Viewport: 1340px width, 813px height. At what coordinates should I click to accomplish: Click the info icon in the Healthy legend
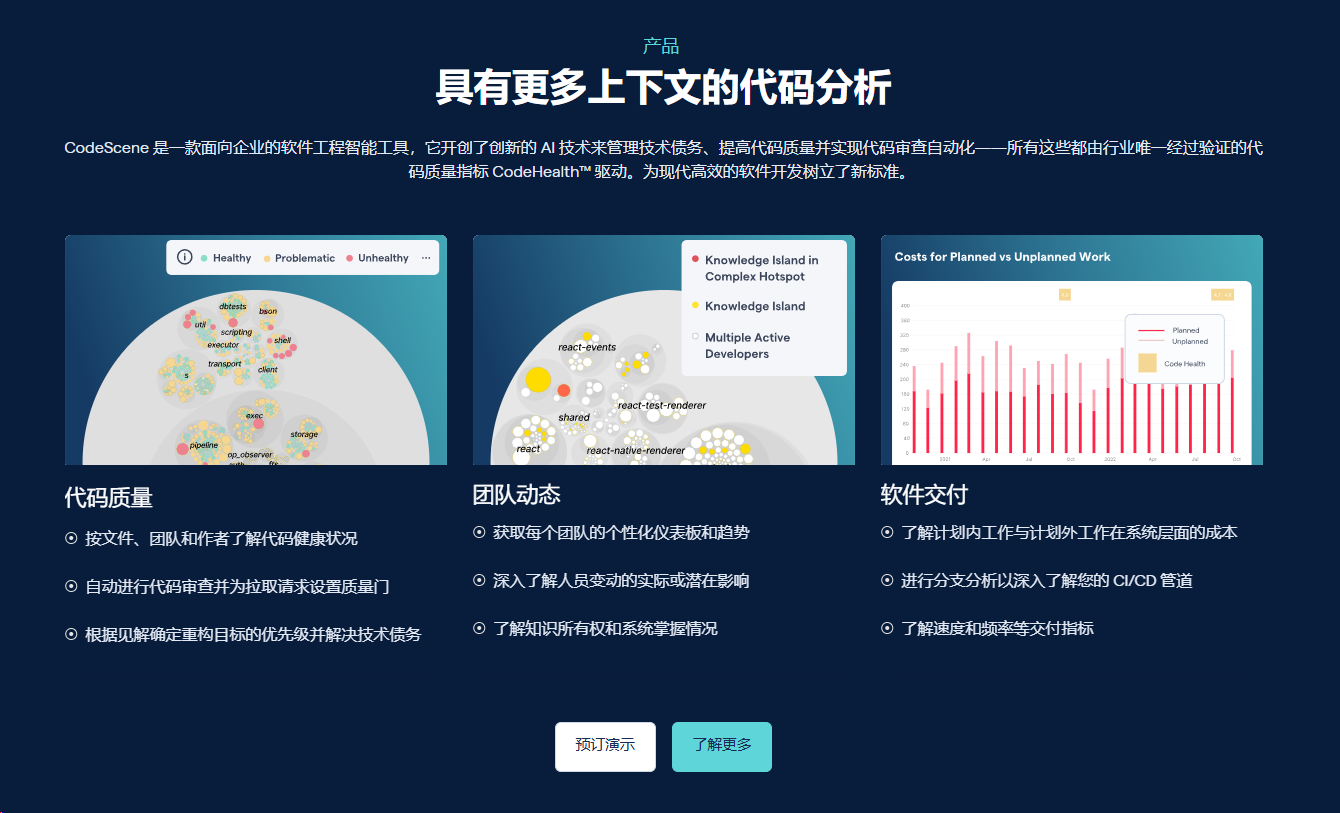184,257
